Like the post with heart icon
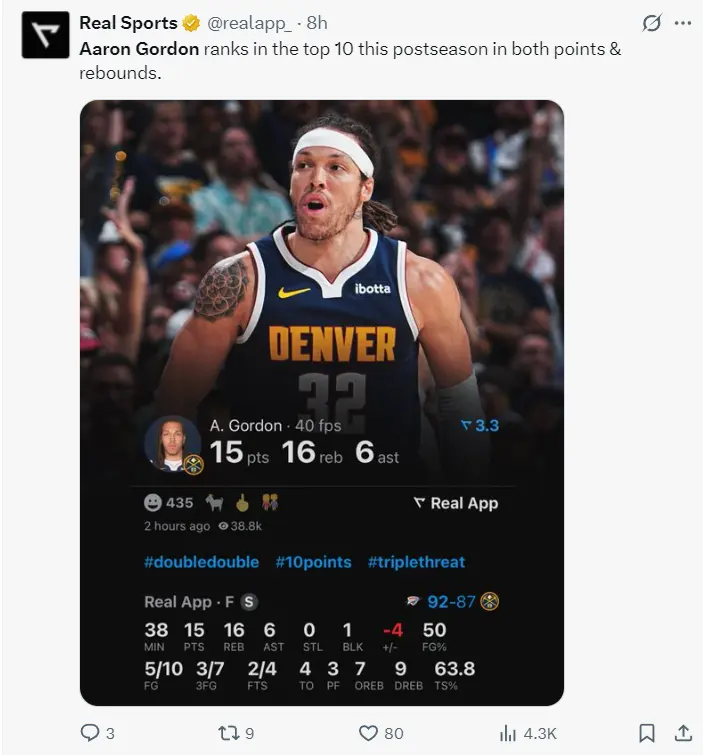703x755 pixels. [368, 733]
